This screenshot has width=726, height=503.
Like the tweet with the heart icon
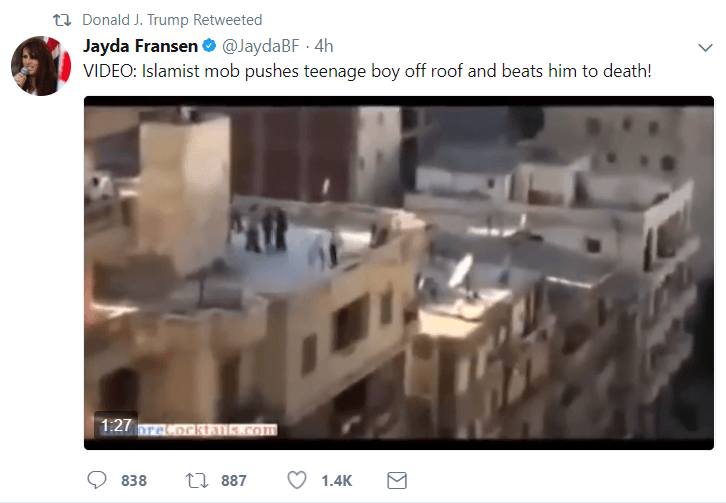point(297,480)
